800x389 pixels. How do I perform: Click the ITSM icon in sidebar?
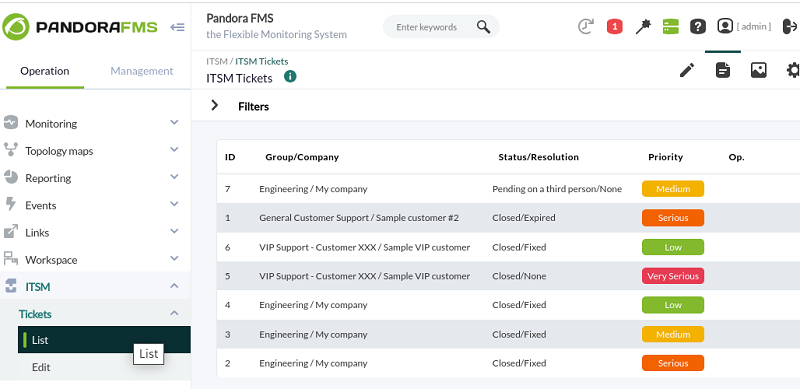[x=11, y=286]
